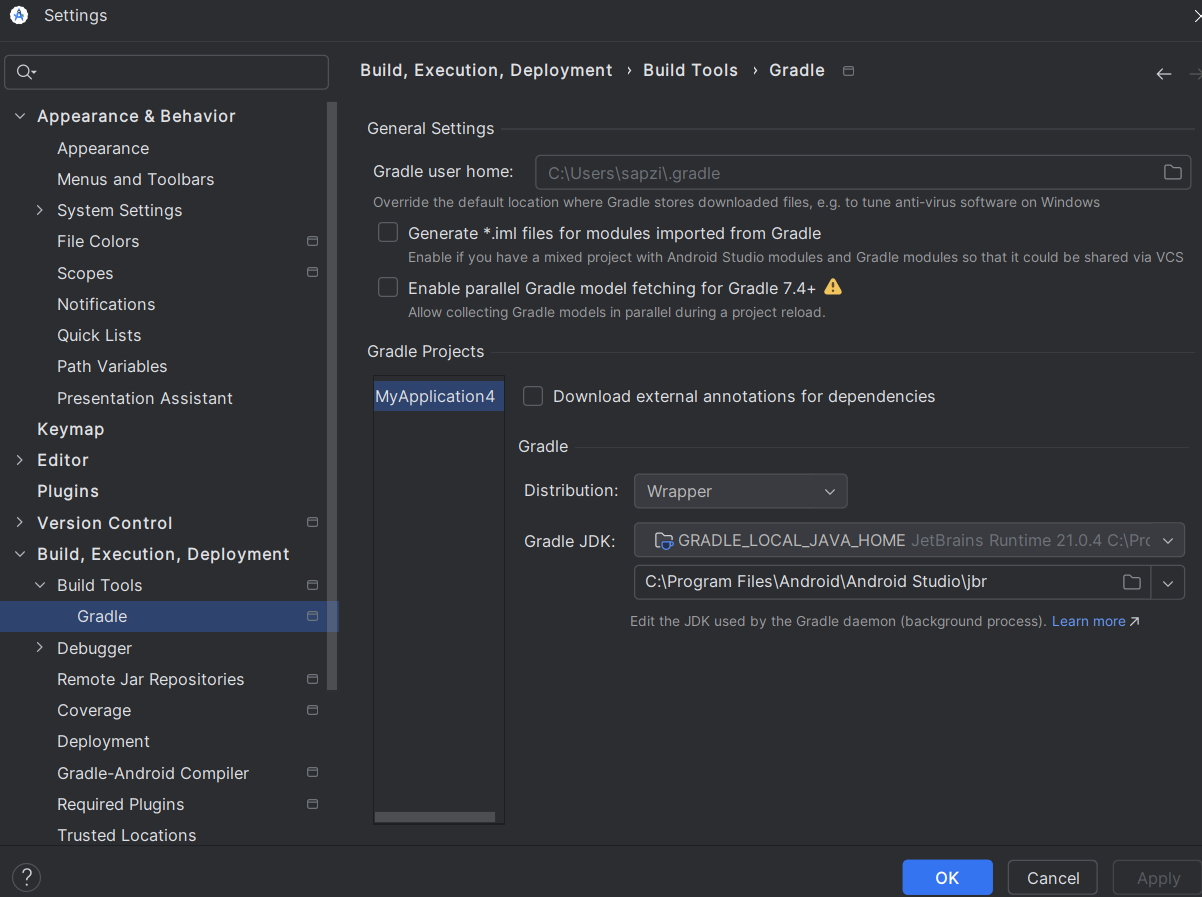The image size is (1202, 897).
Task: Click the GRADLE_LOCAL_JAVA_HOME folder icon
Action: (663, 541)
